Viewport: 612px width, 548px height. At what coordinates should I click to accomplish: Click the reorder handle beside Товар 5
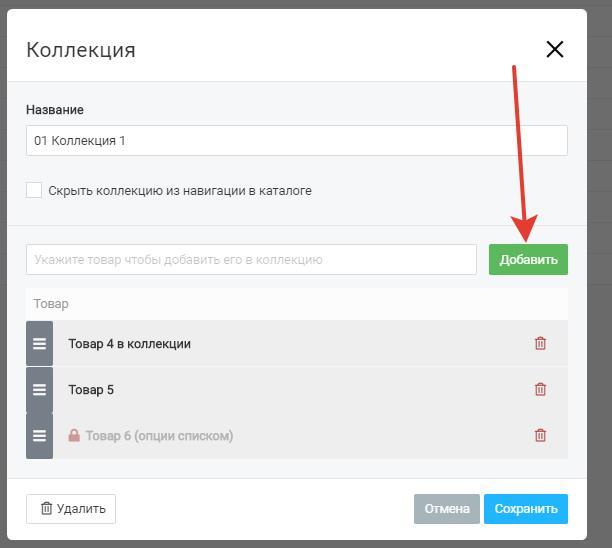click(39, 389)
